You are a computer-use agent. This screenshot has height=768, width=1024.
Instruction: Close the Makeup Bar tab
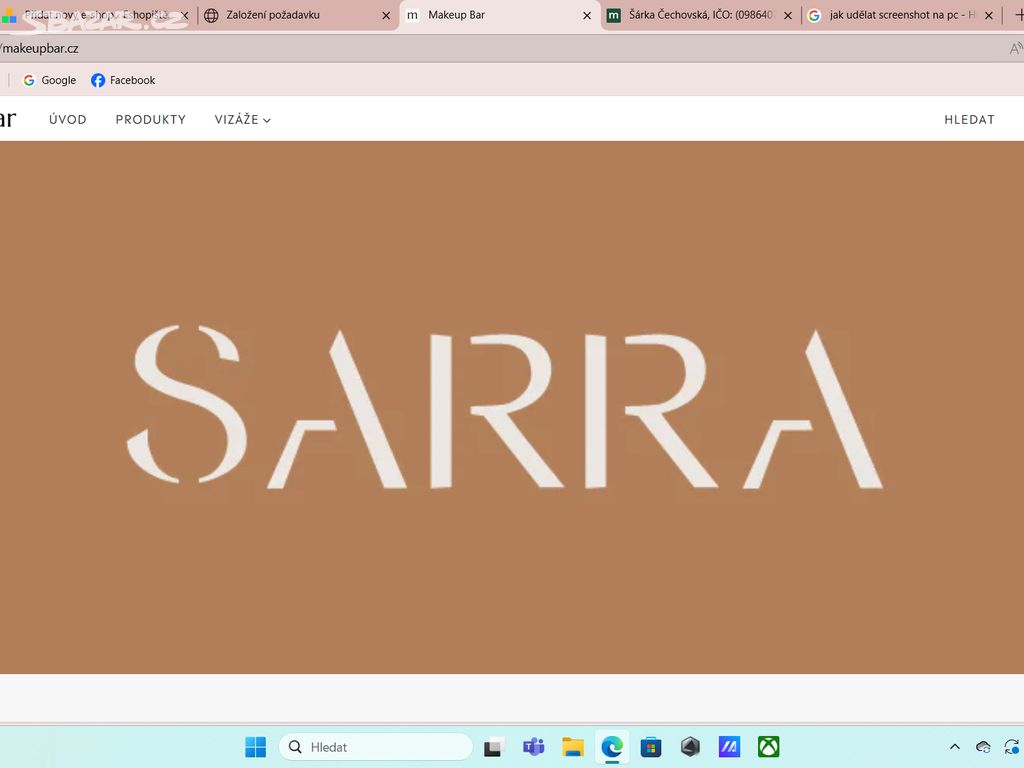587,15
